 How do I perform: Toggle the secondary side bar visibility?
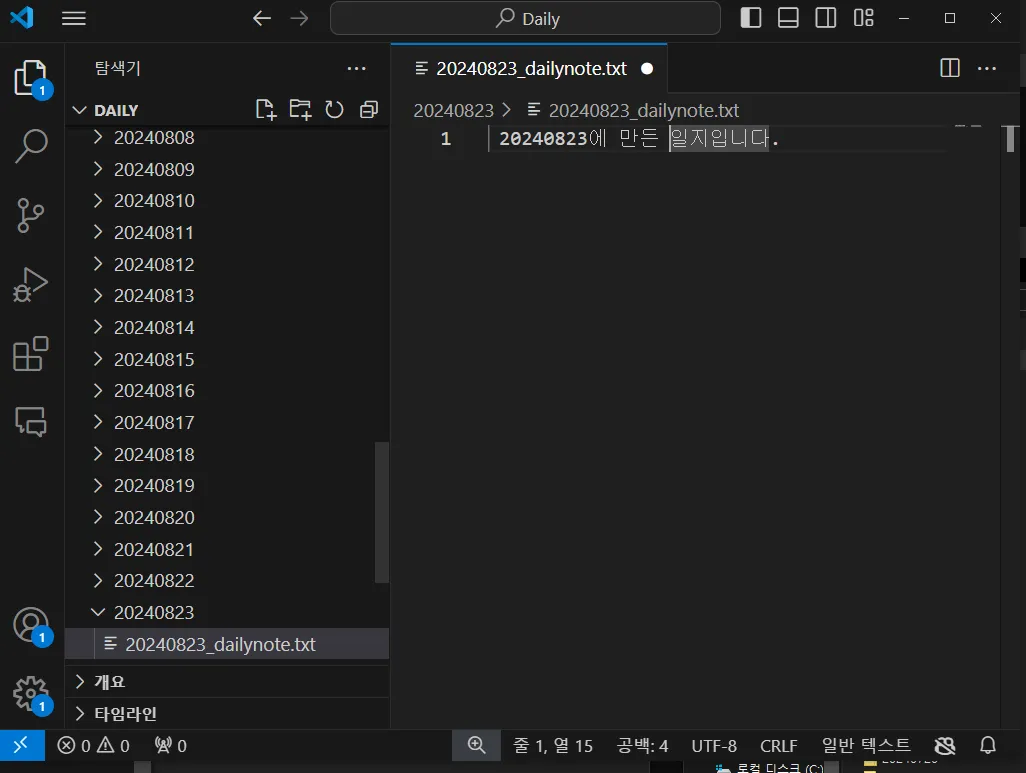[x=826, y=18]
